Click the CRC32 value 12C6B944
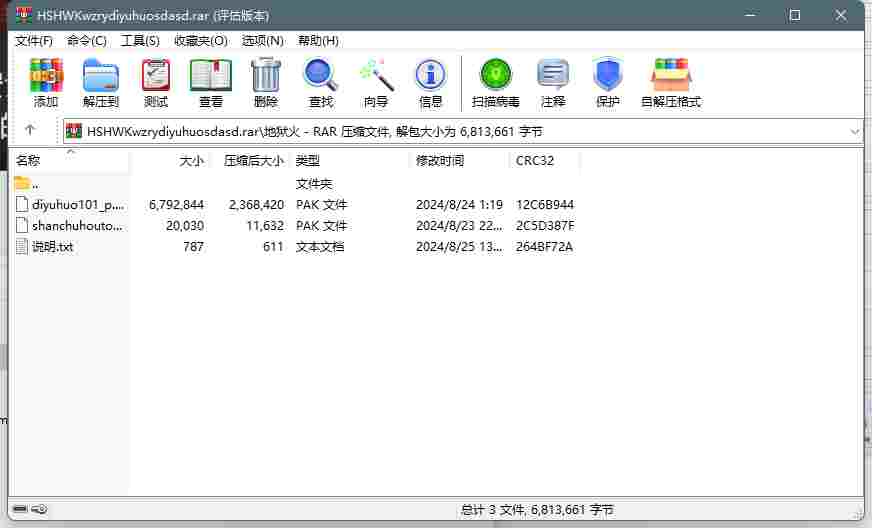 (x=544, y=205)
